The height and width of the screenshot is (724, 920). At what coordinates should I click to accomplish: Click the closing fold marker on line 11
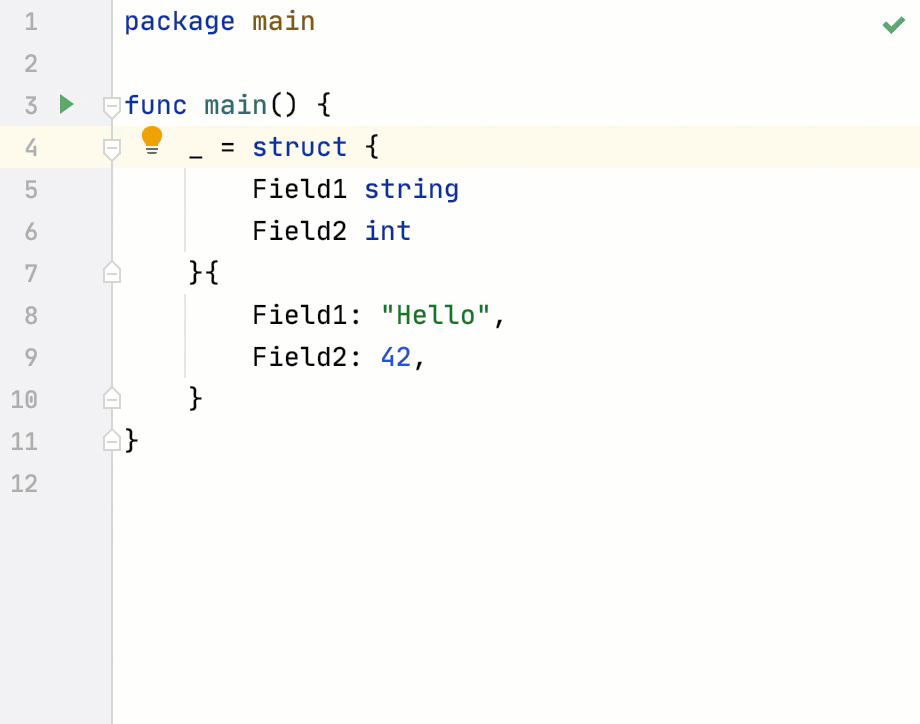click(x=110, y=441)
